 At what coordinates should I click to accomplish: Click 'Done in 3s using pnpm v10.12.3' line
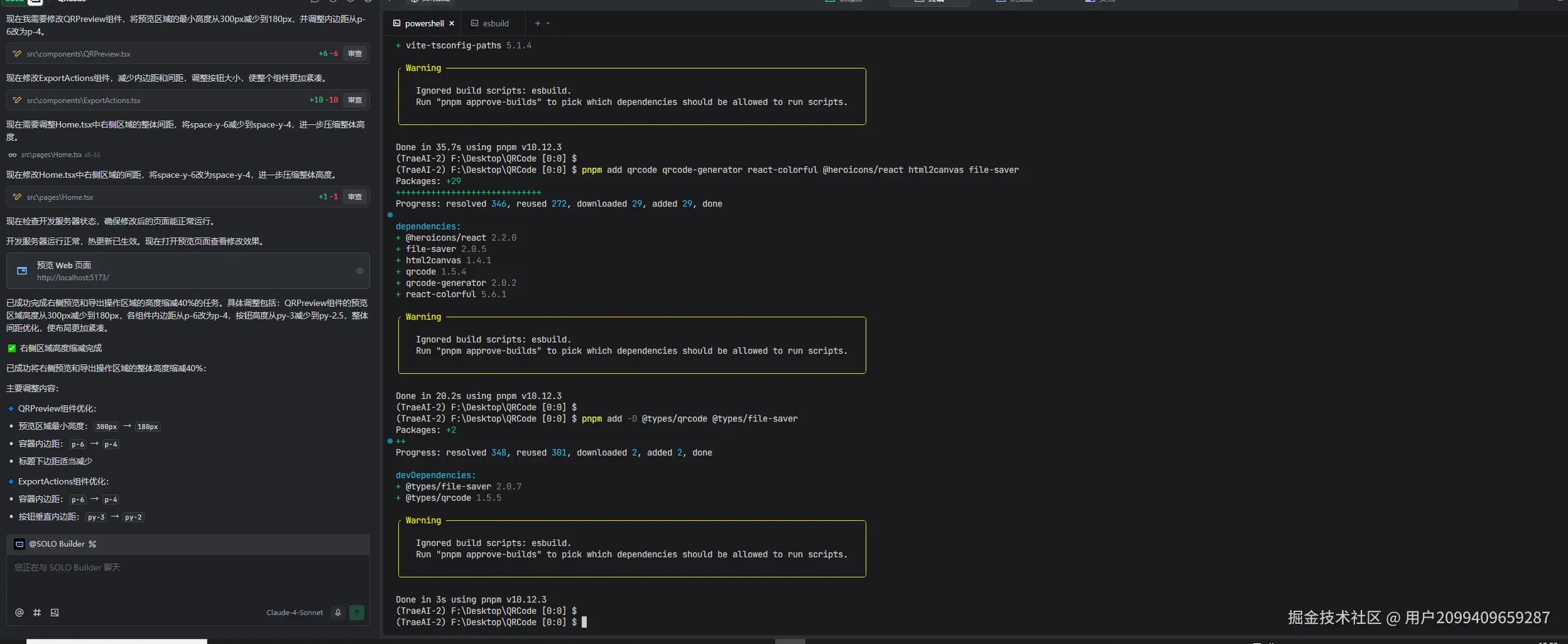[x=471, y=600]
